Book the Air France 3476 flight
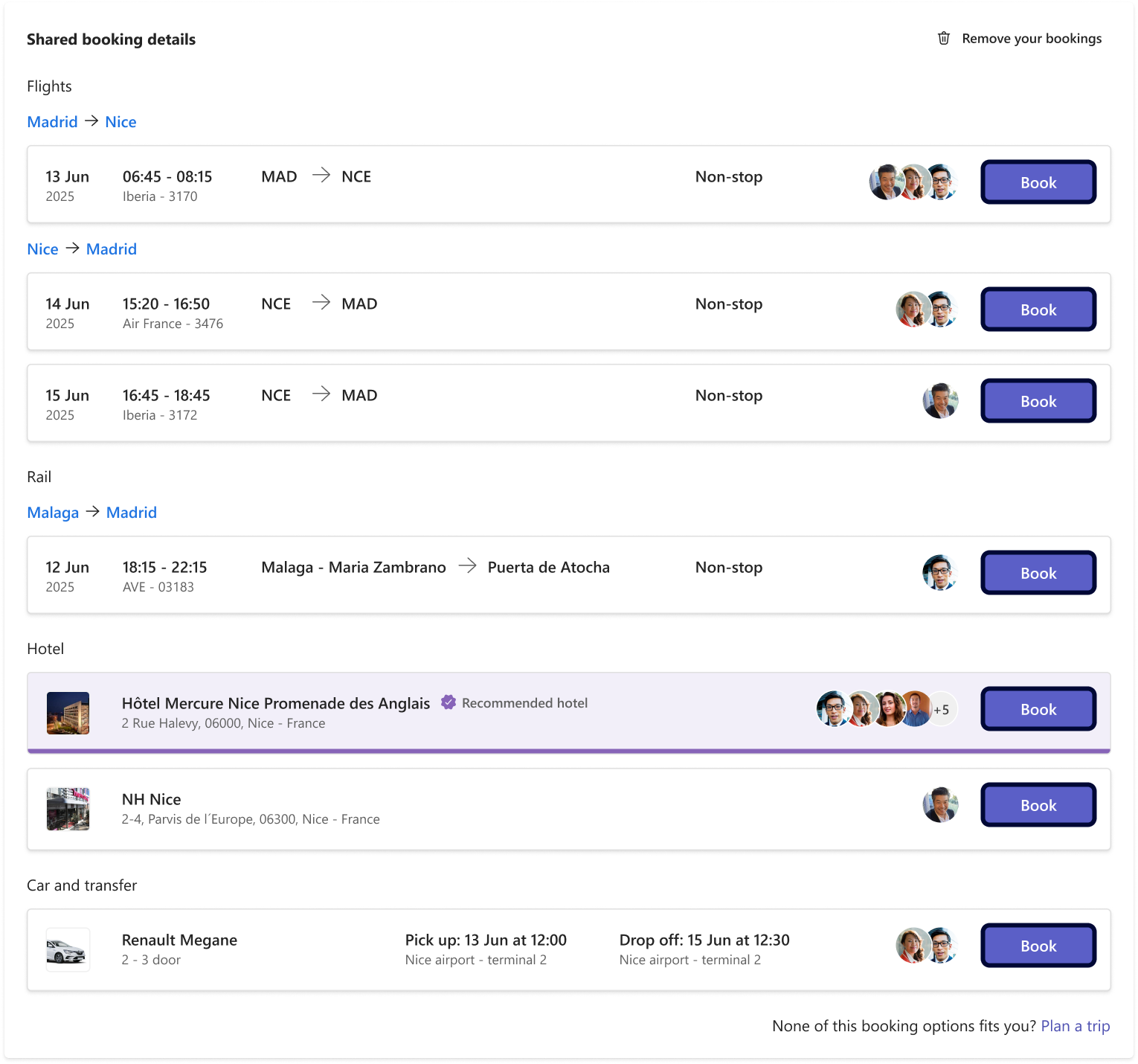The image size is (1138, 1064). tap(1038, 310)
